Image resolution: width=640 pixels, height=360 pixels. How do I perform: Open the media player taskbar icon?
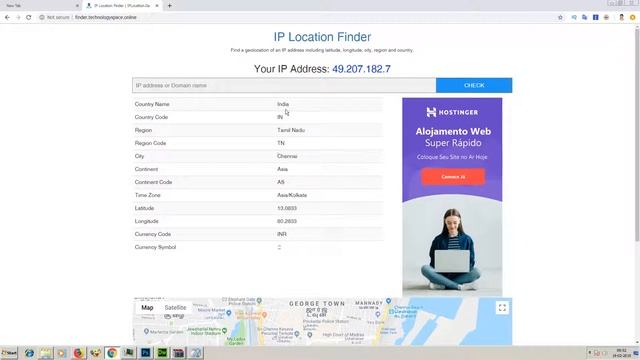62,353
